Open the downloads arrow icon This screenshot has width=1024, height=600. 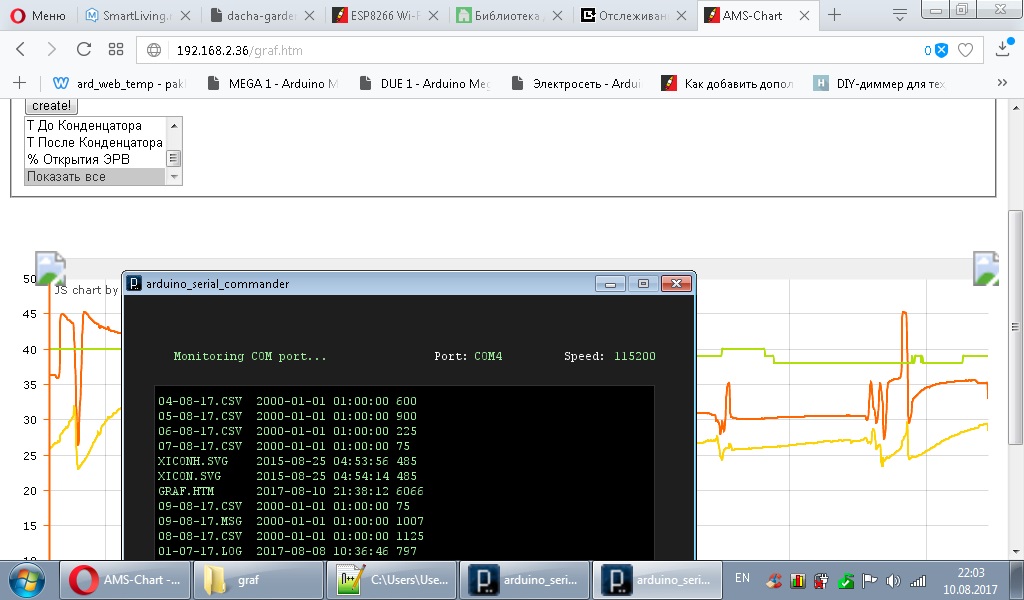(1004, 49)
